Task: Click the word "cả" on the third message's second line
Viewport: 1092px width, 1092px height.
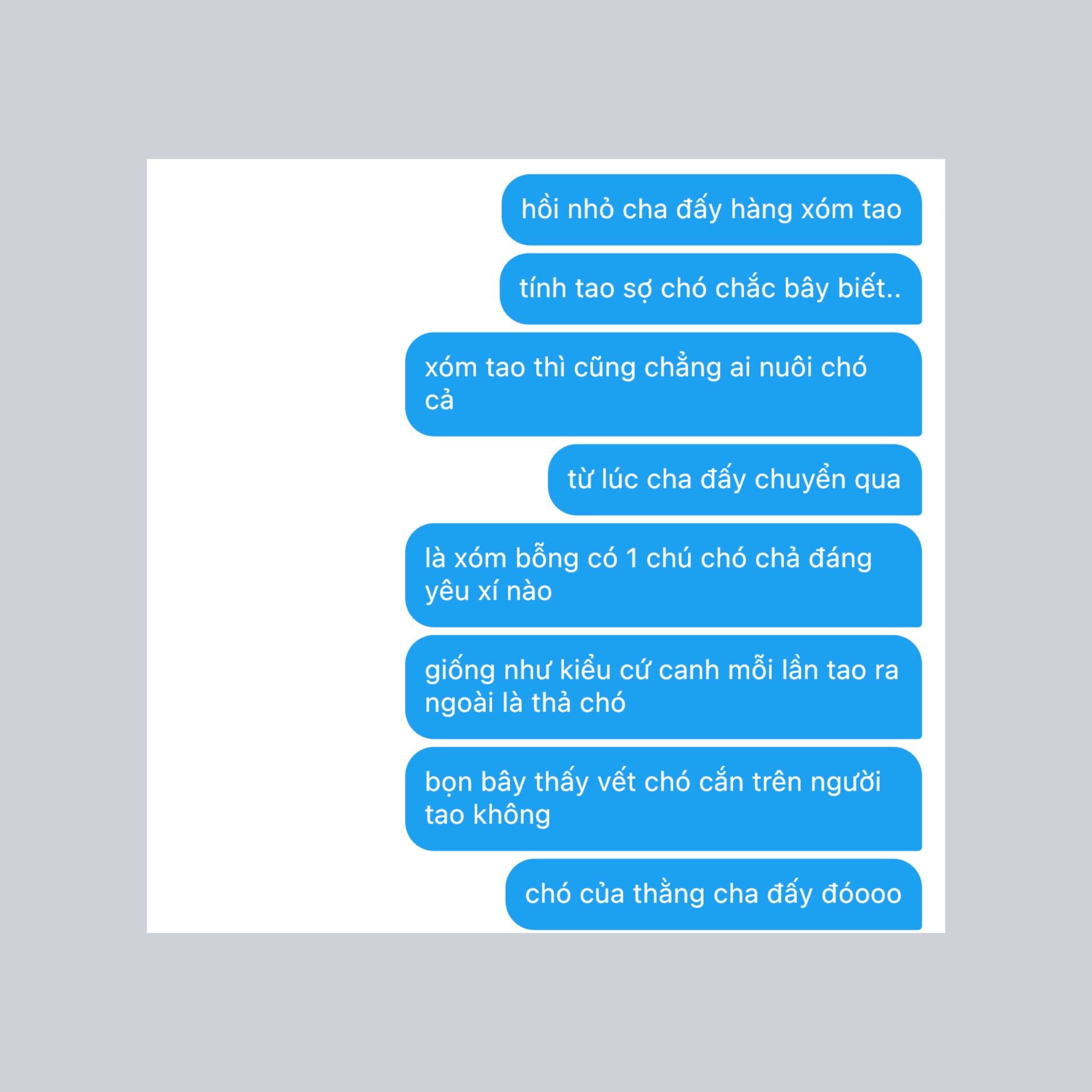Action: click(x=439, y=400)
